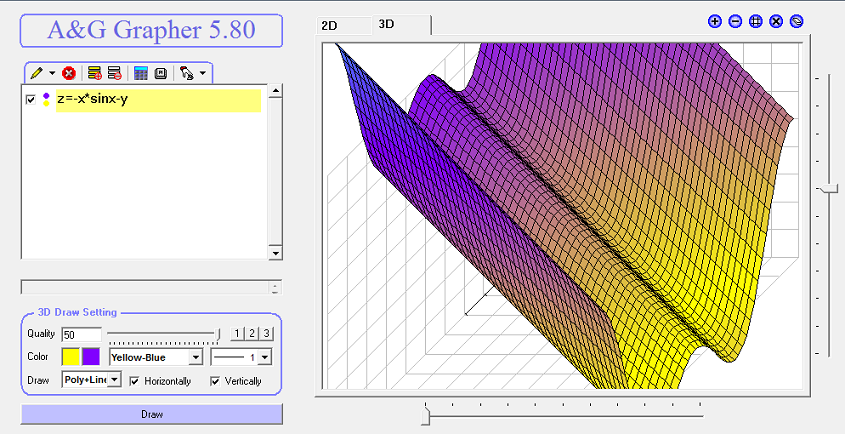Click the Quality input field

coord(80,334)
